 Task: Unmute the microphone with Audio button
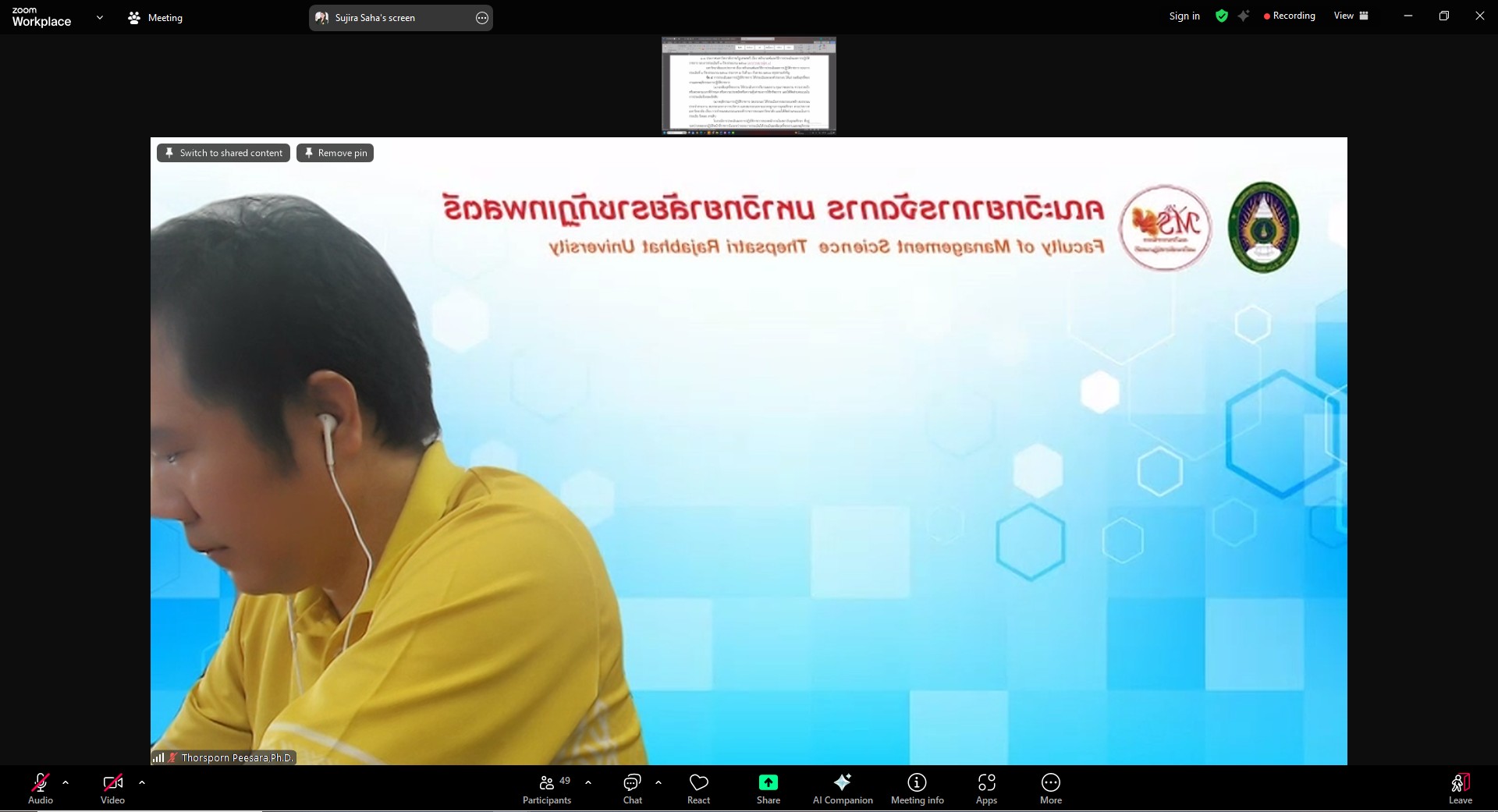pyautogui.click(x=41, y=788)
